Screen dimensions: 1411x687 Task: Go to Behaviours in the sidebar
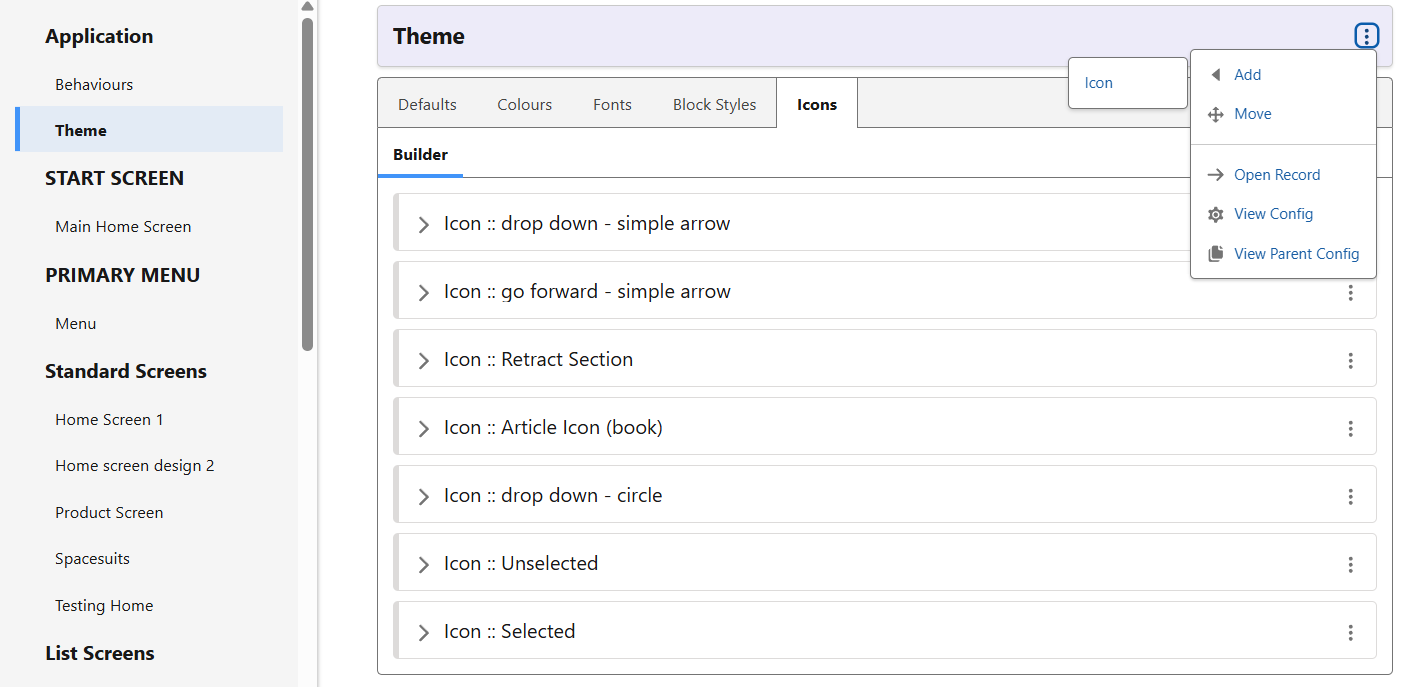(x=94, y=85)
